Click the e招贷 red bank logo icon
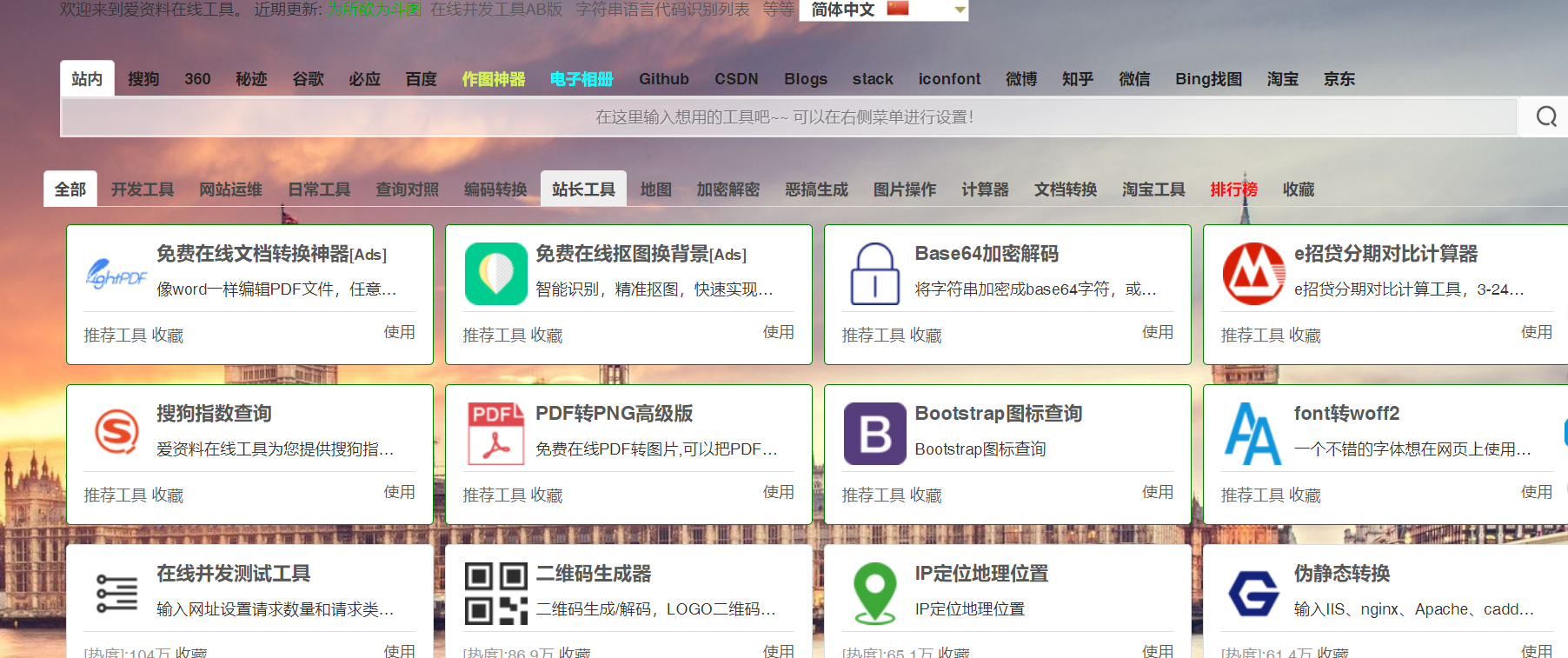The image size is (1568, 658). coord(1253,274)
